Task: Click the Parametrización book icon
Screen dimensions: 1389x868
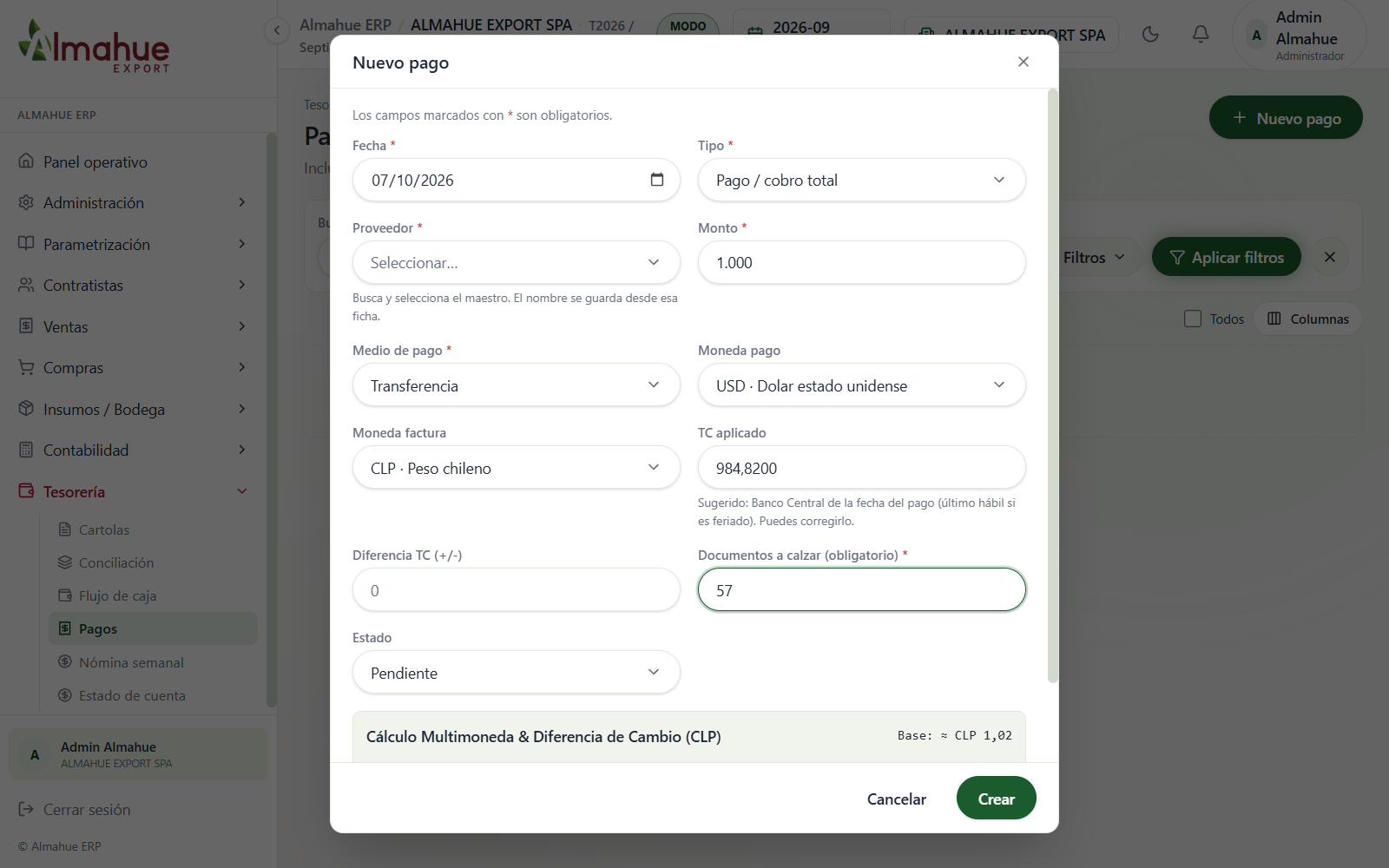Action: (26, 244)
